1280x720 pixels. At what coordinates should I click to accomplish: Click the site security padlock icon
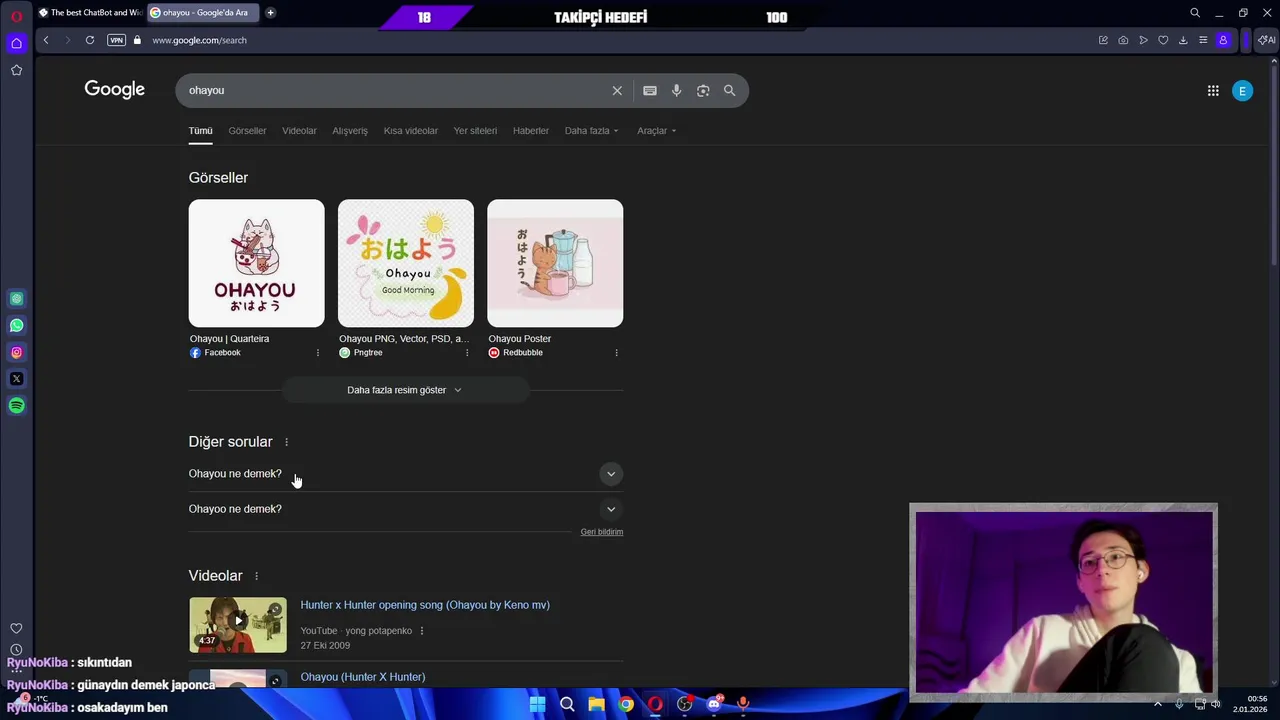[x=138, y=40]
